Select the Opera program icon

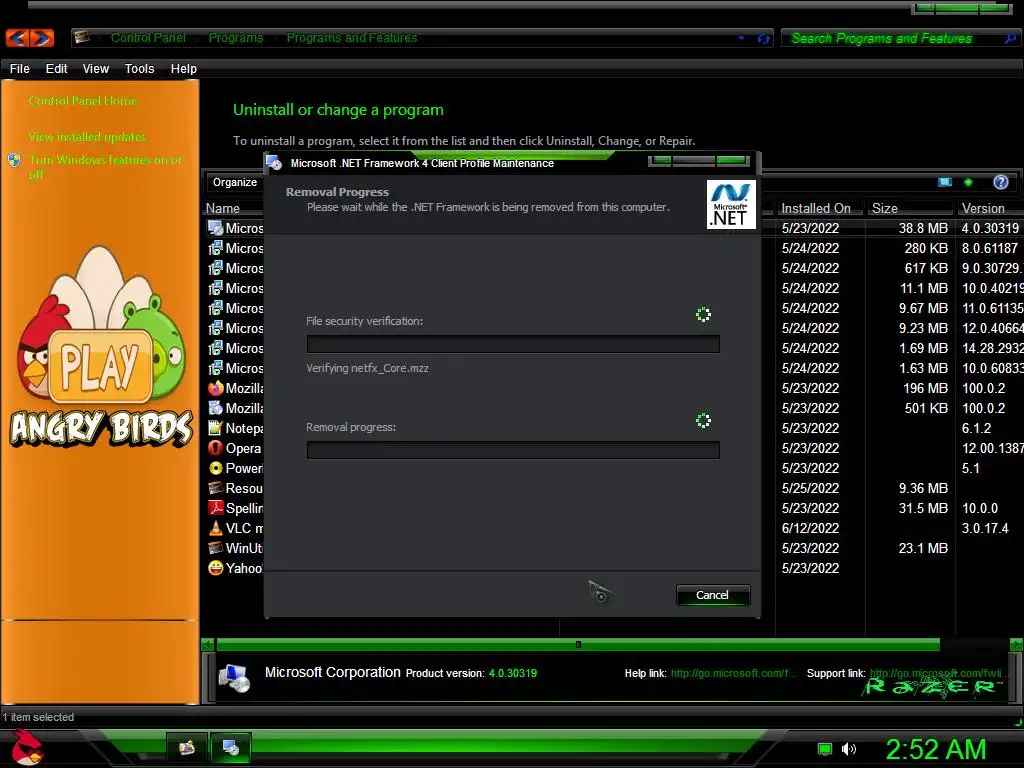tap(216, 448)
